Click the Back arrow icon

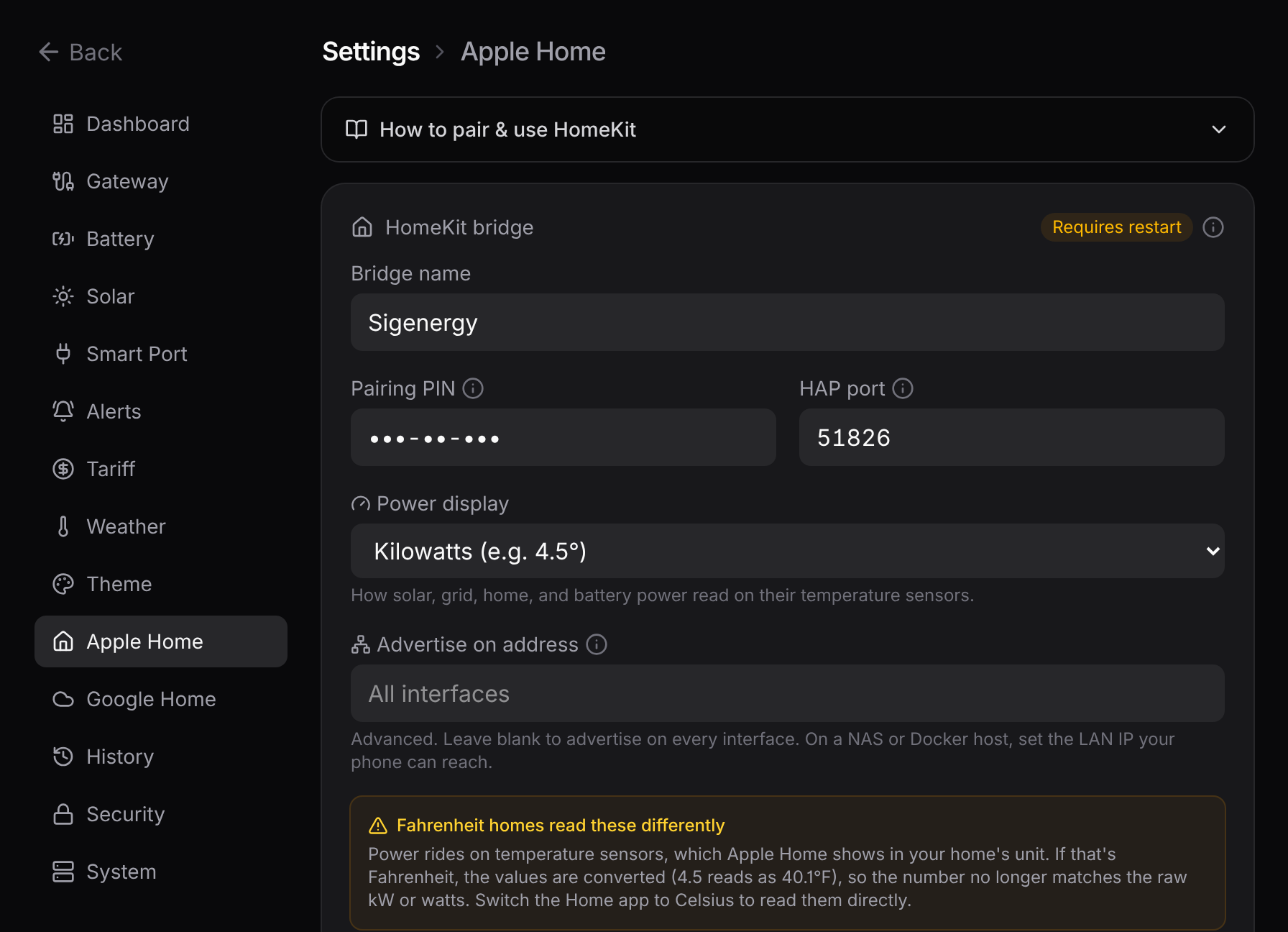48,52
